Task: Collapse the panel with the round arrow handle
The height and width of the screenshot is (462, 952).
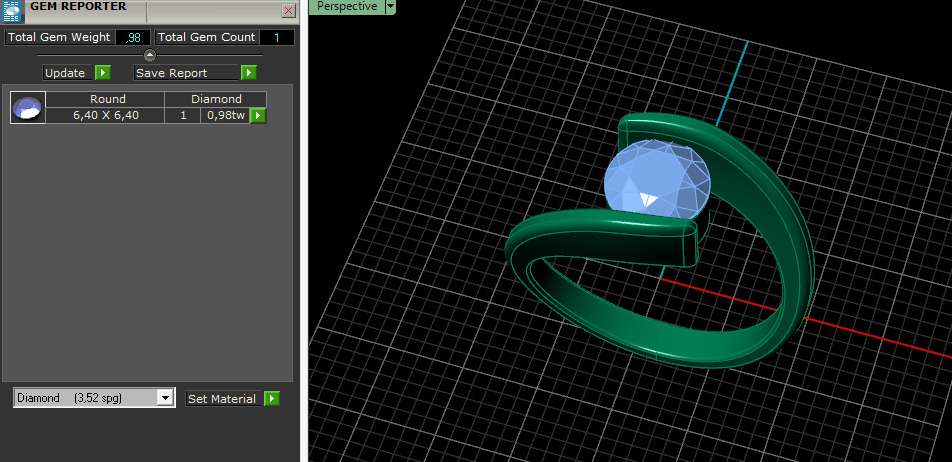Action: pyautogui.click(x=150, y=55)
